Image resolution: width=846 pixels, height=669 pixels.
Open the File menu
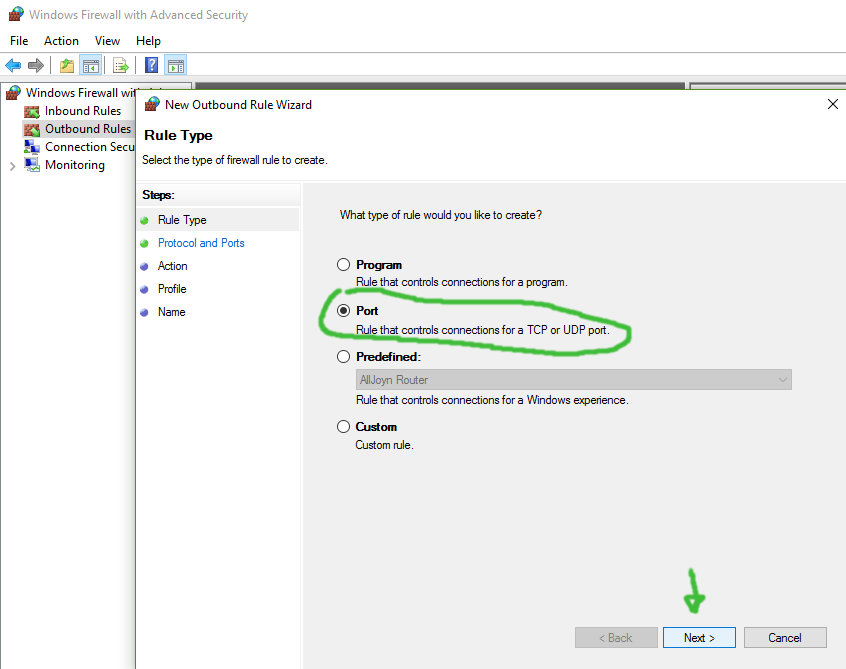click(x=19, y=41)
